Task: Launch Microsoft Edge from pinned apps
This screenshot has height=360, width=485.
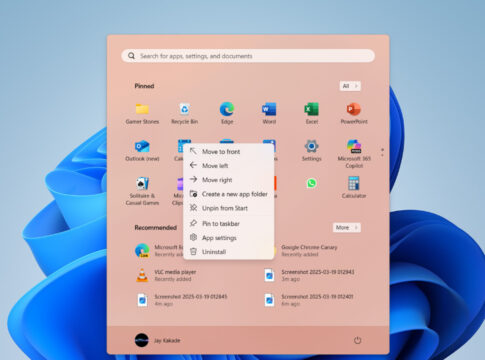Action: click(227, 113)
